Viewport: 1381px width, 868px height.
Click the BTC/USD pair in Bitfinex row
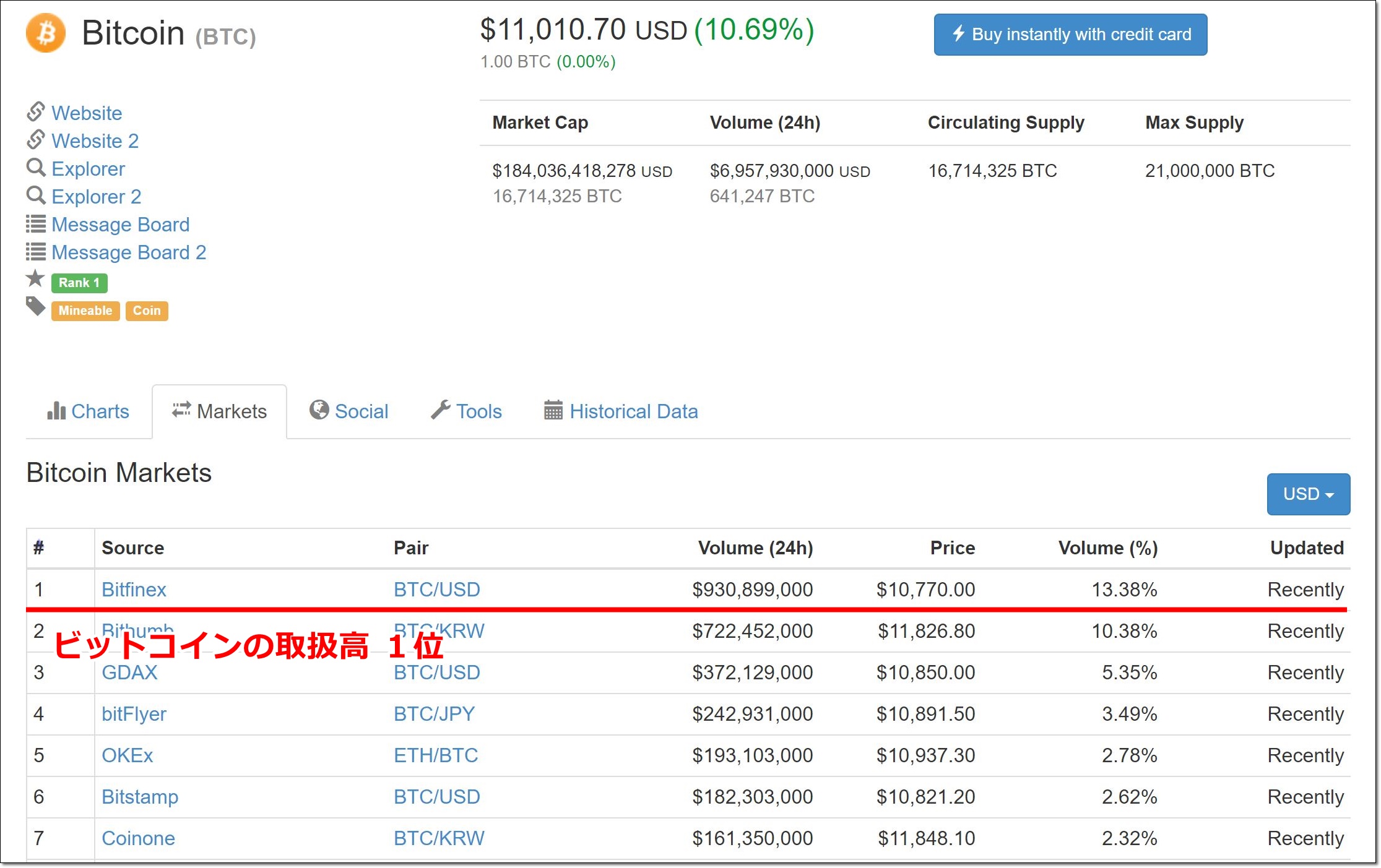click(x=437, y=590)
